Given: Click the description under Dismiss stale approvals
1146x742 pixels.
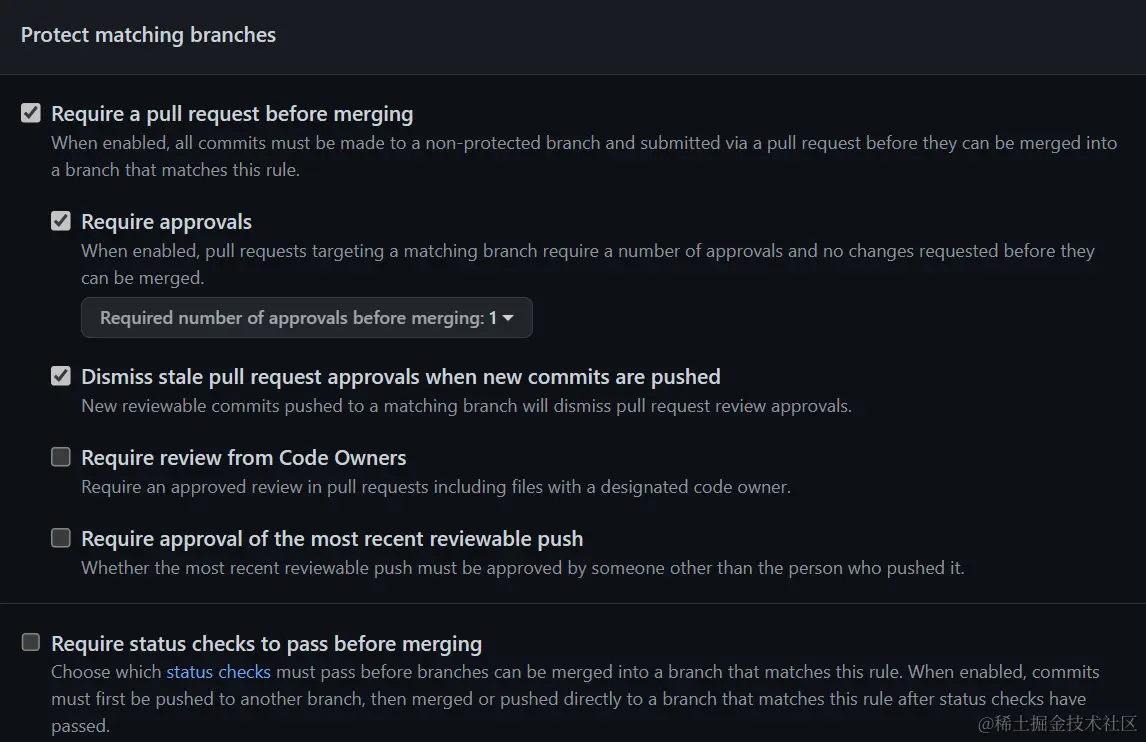Looking at the screenshot, I should click(x=465, y=407).
